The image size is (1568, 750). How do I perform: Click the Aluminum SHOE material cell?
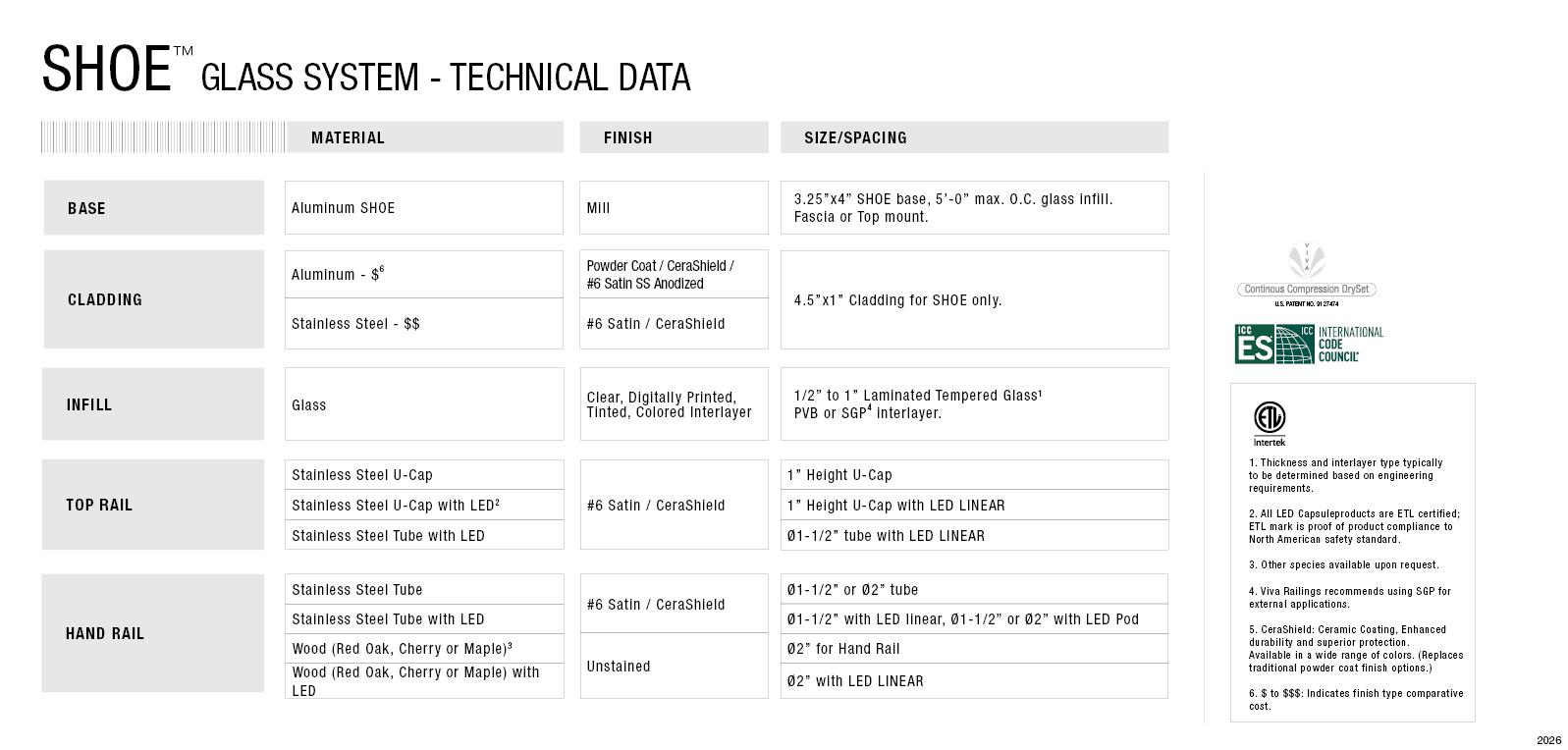tap(343, 208)
